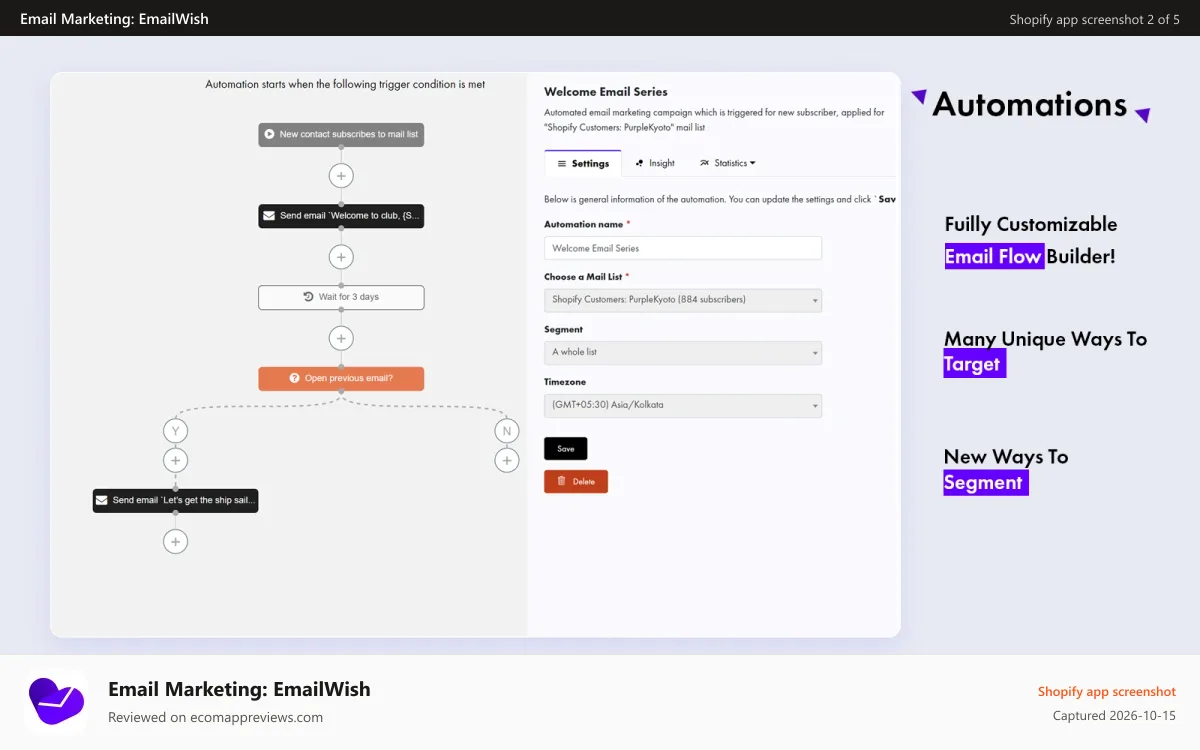Click the black Save button
The width and height of the screenshot is (1200, 750).
[x=566, y=449]
